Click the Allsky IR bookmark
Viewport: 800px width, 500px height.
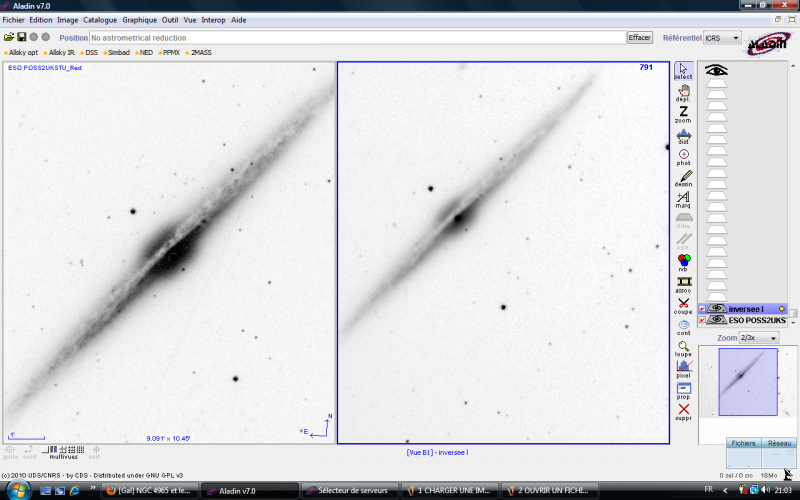(59, 53)
